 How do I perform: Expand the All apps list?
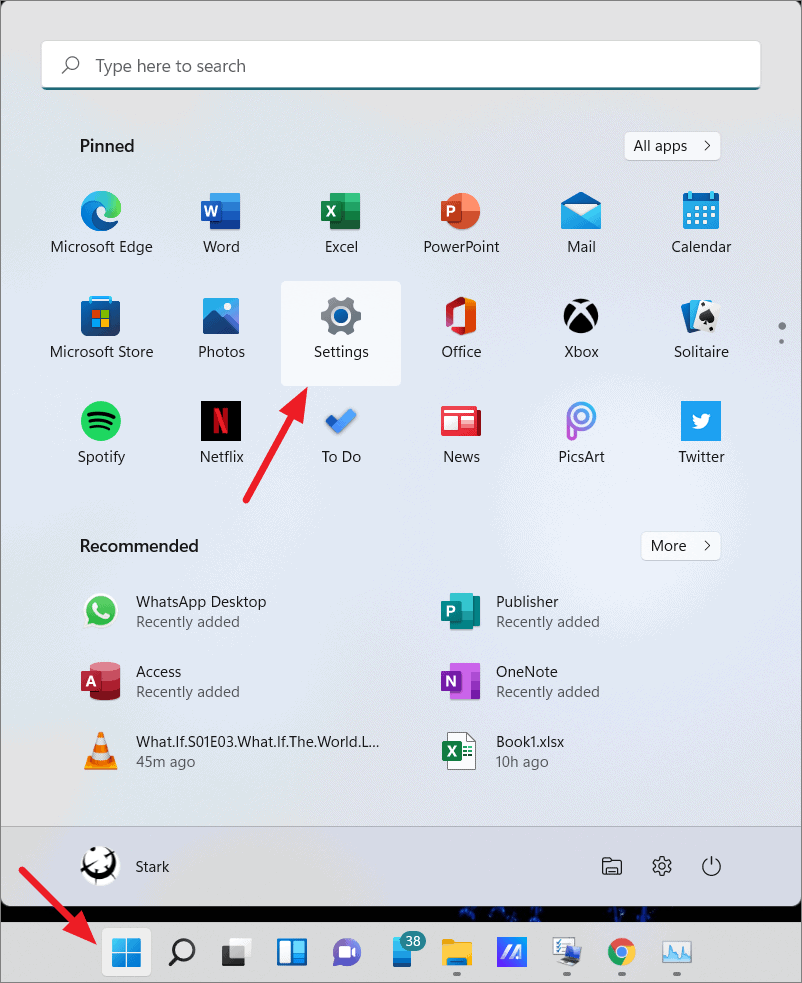[x=672, y=146]
